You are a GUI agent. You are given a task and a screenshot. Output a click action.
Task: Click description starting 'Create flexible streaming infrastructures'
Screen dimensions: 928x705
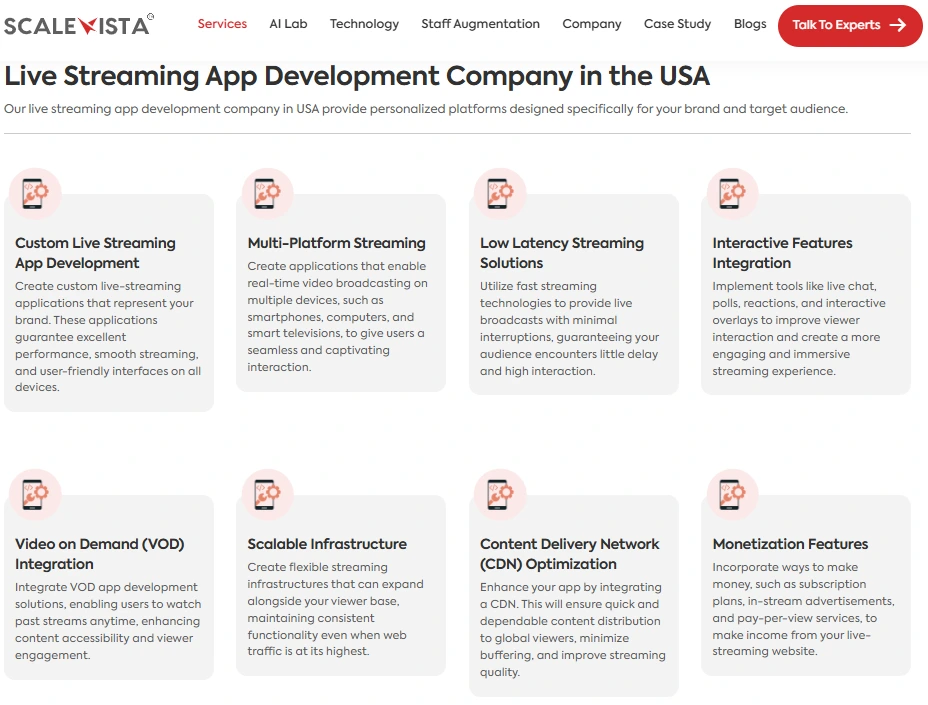[335, 609]
